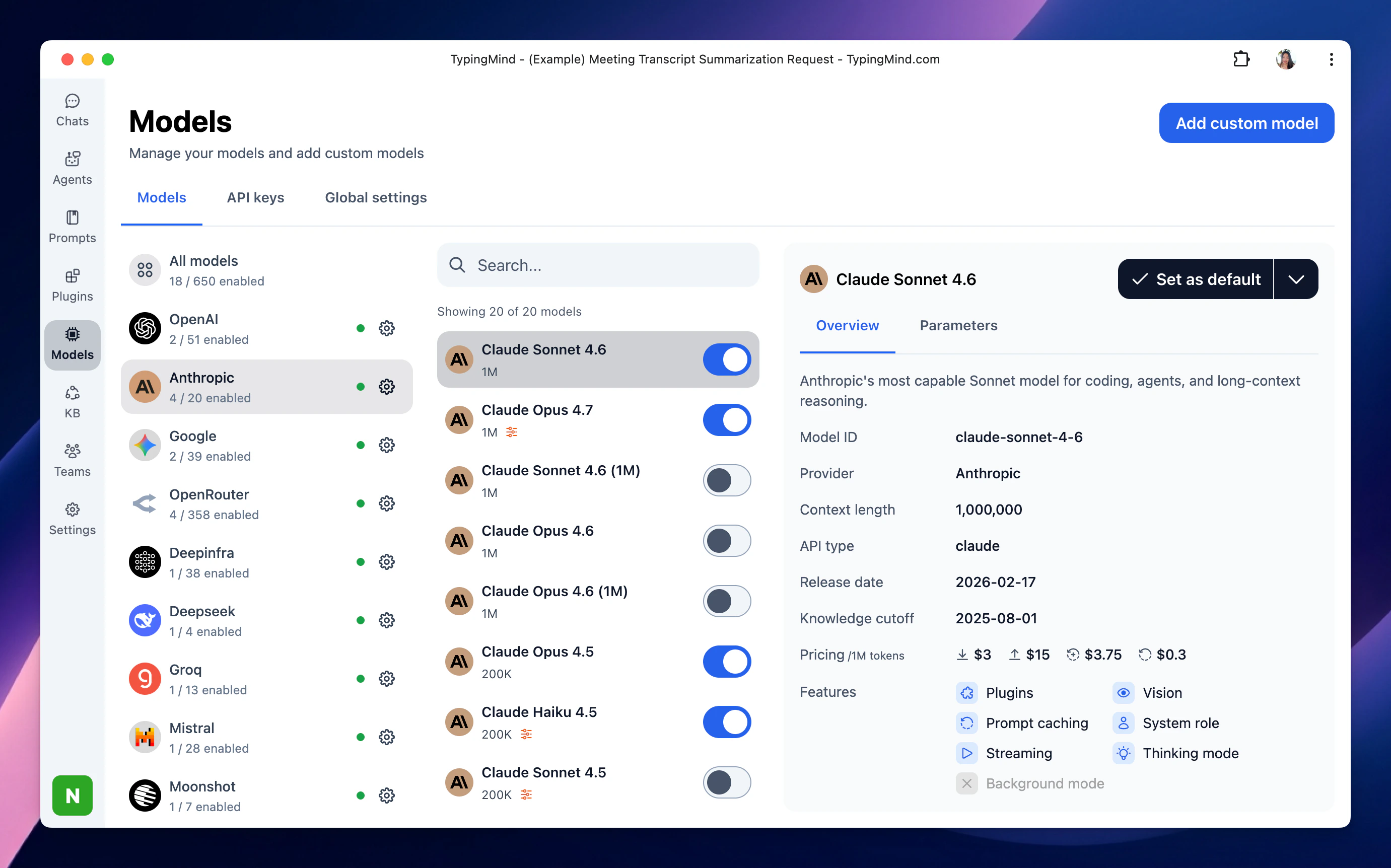Click the green N workspace avatar
This screenshot has width=1391, height=868.
coord(73,795)
